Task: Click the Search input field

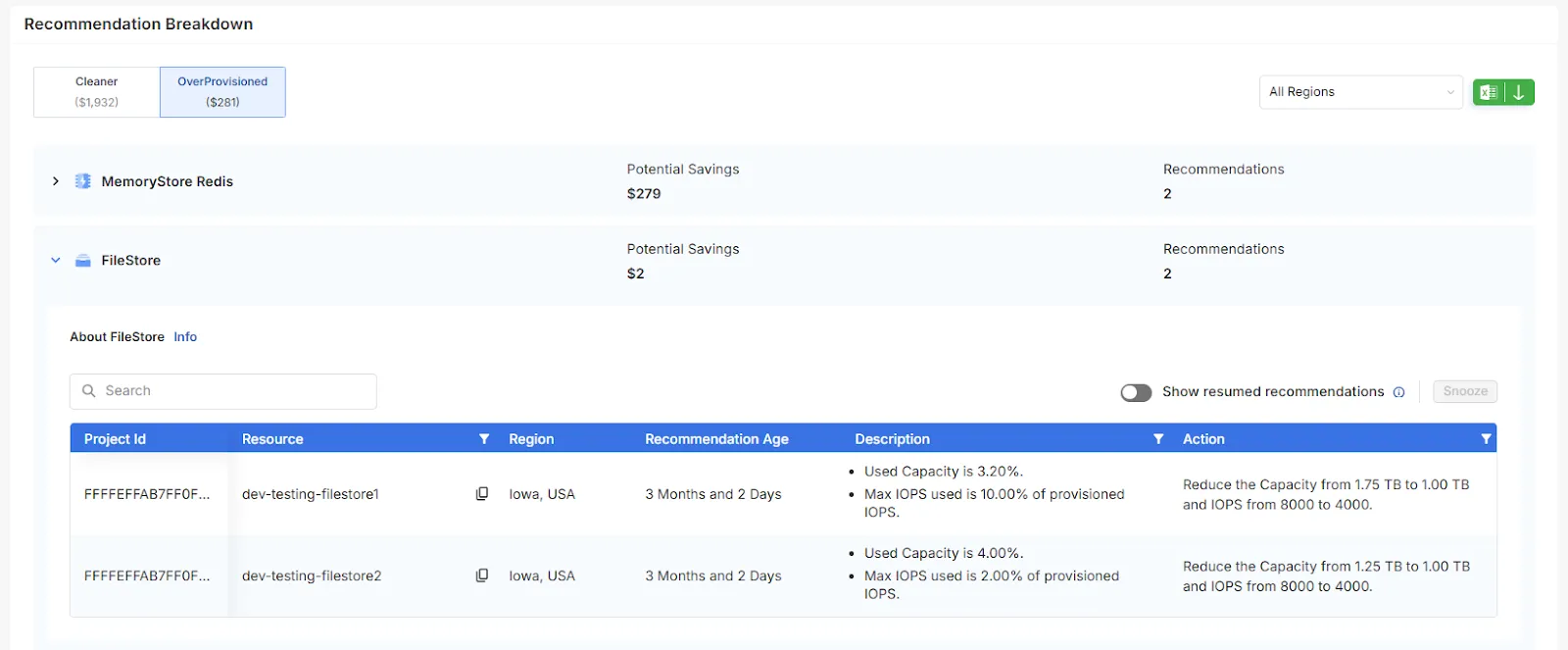Action: [223, 391]
